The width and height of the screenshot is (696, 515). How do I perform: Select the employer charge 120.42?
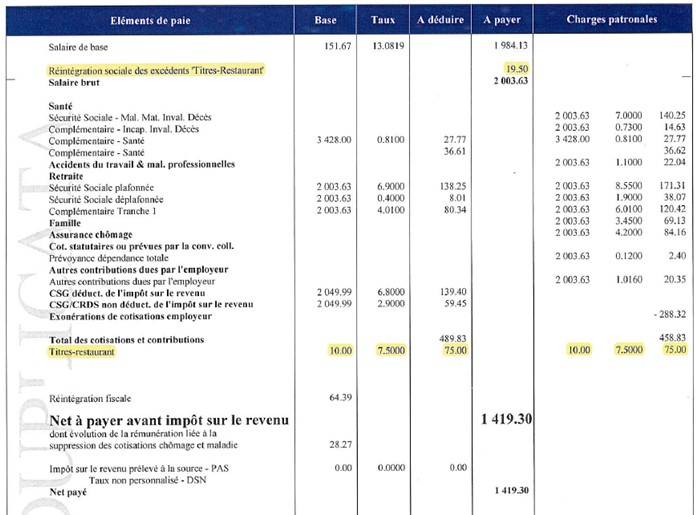672,209
